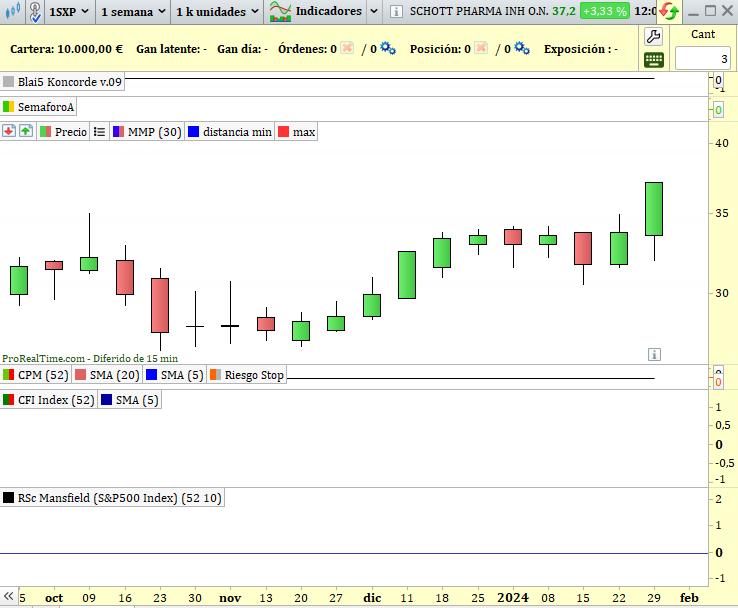
Task: Select the SMA (20) indicator label
Action: (x=107, y=375)
